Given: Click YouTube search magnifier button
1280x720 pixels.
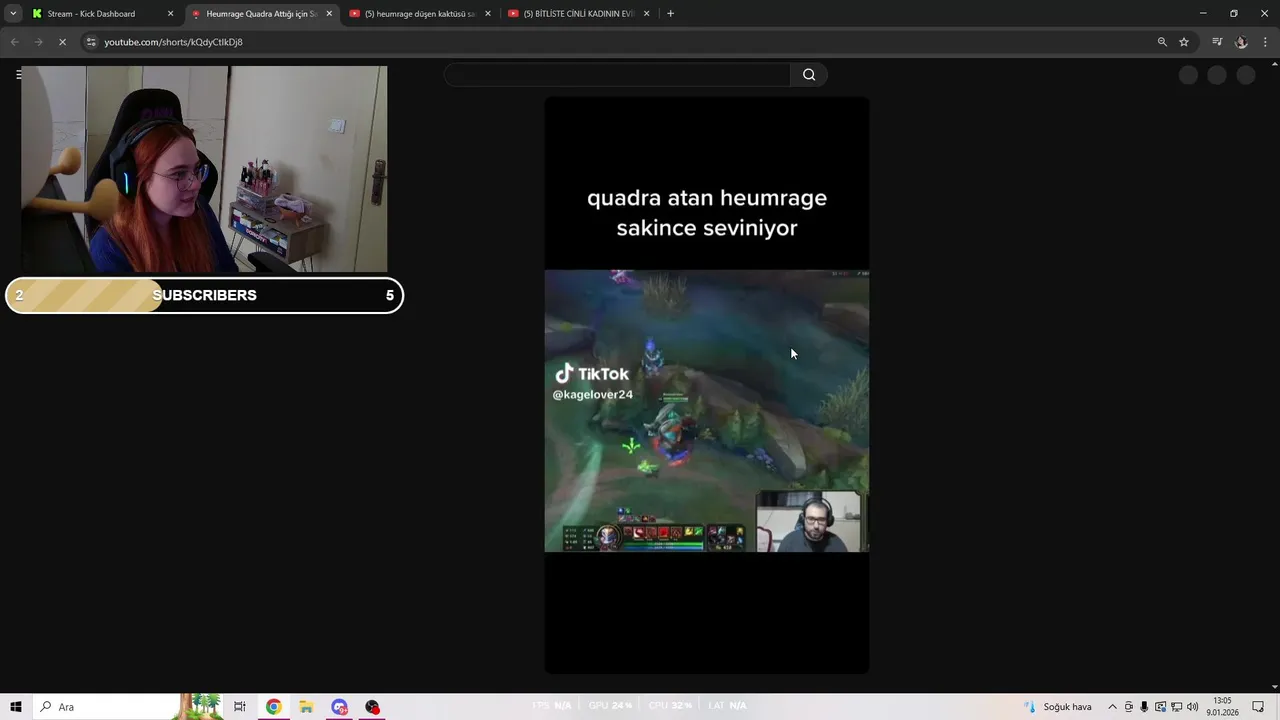Looking at the screenshot, I should (809, 74).
